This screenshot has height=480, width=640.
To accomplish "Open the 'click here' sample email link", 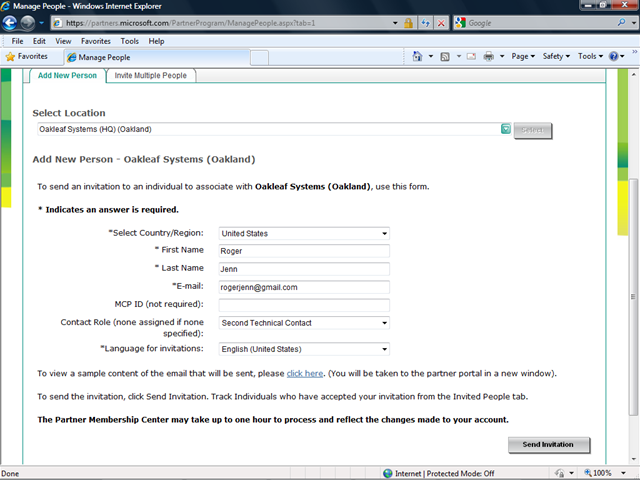I will 305,373.
